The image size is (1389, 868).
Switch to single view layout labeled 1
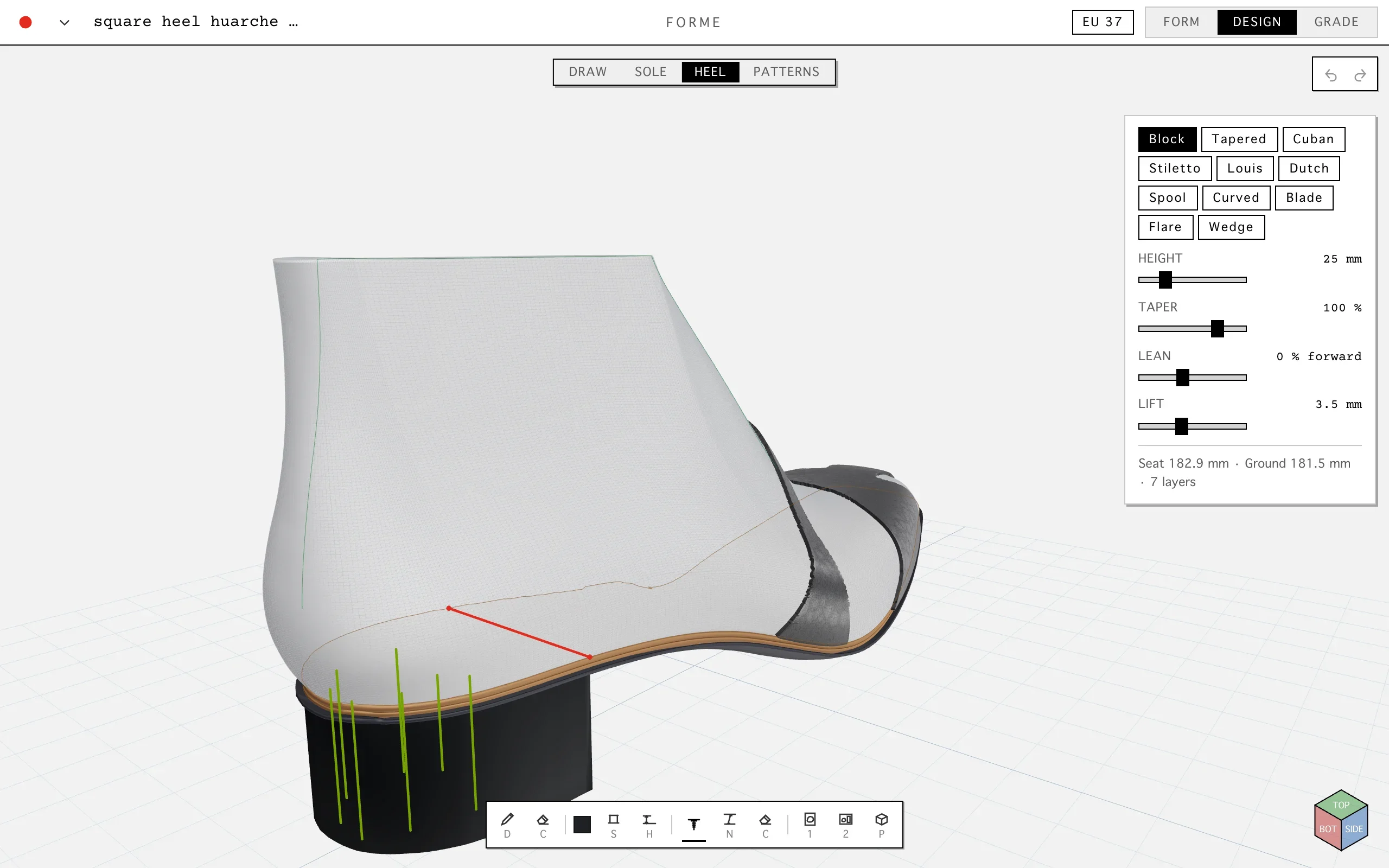810,825
